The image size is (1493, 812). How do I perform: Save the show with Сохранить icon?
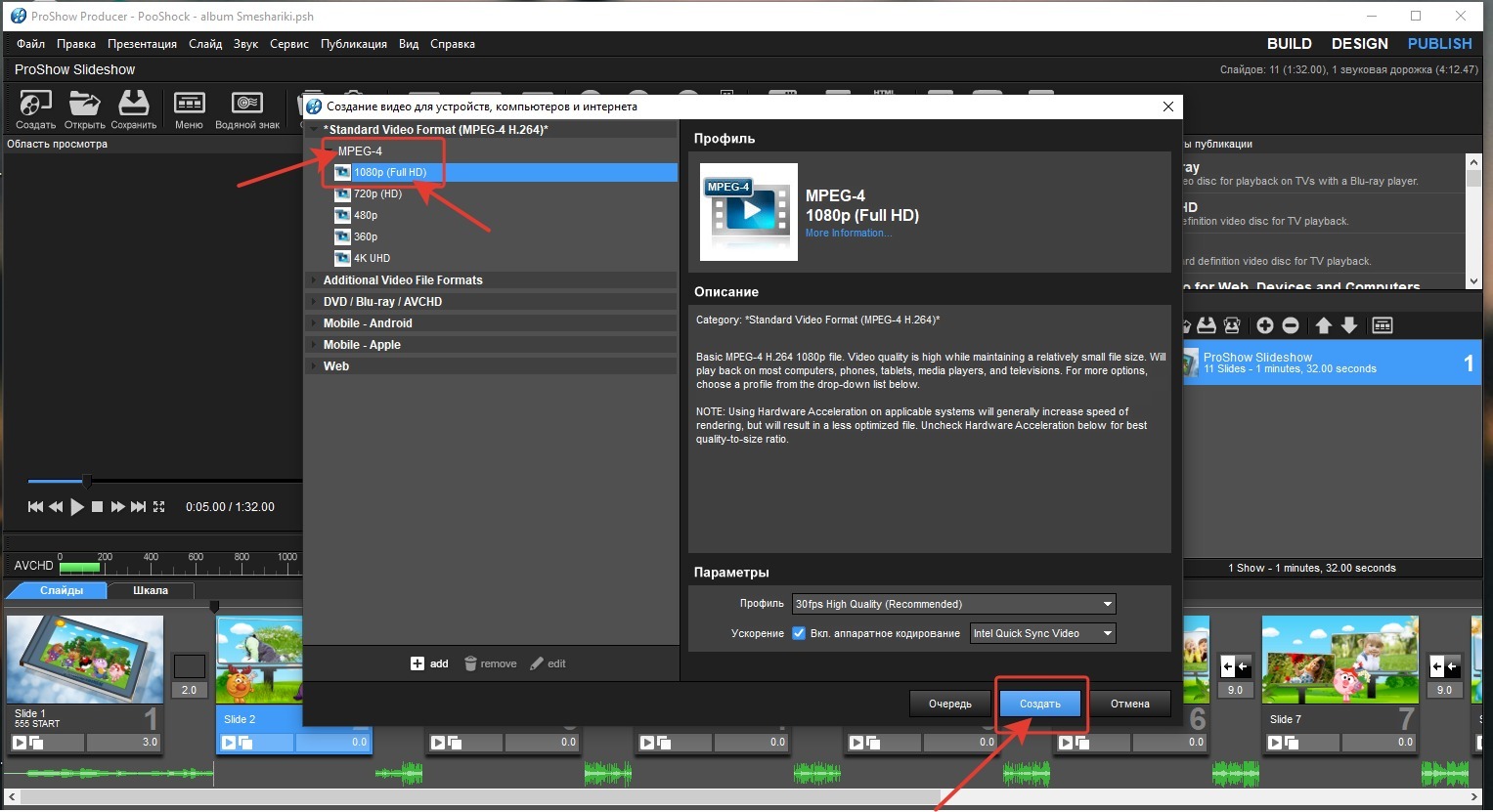(133, 109)
